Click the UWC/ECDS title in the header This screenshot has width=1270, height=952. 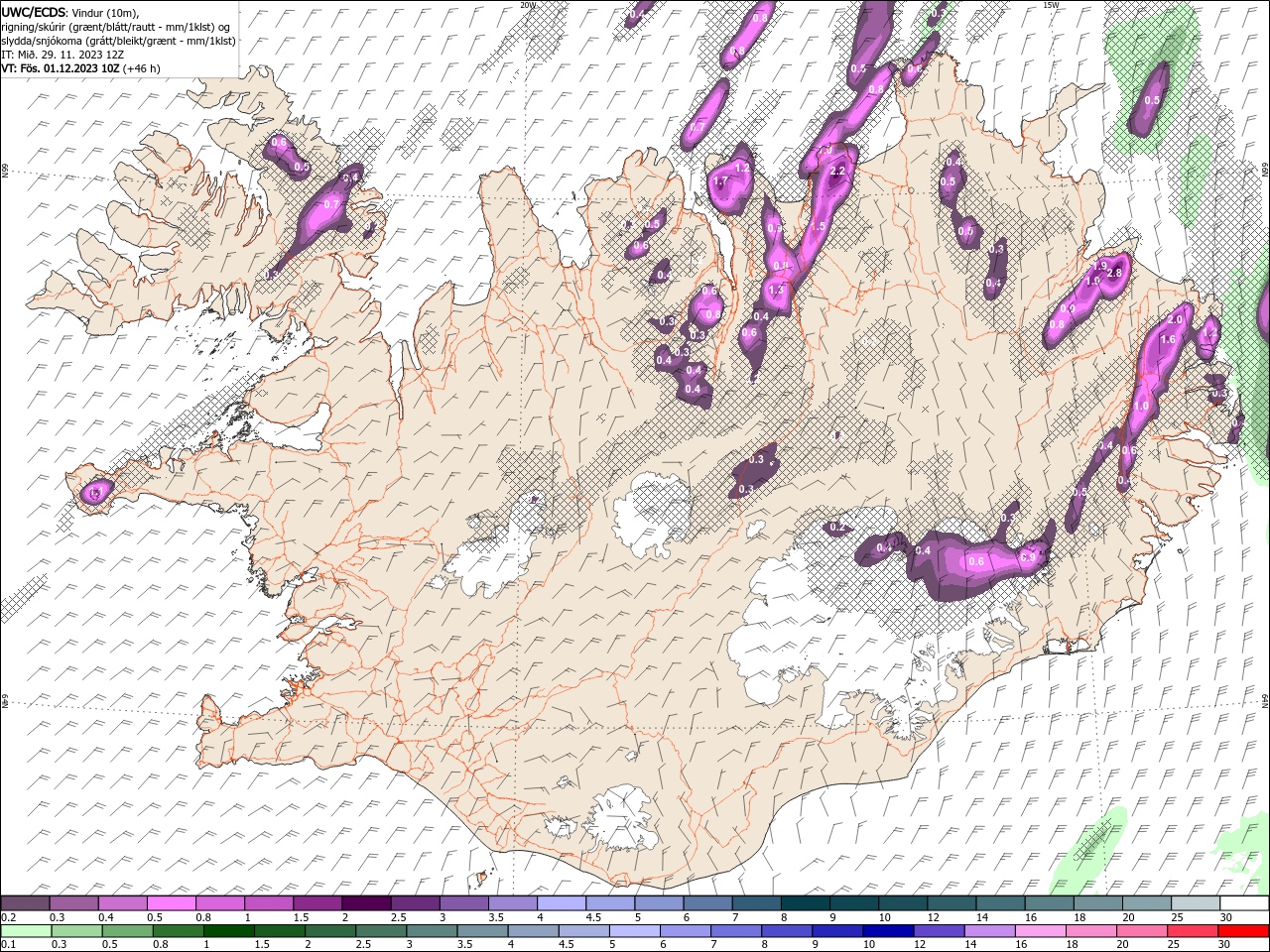click(x=35, y=12)
